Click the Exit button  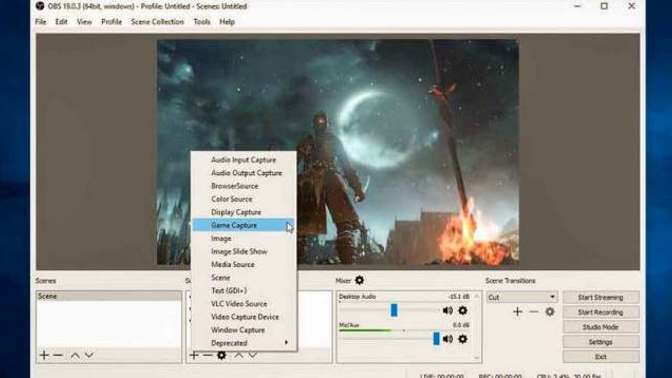601,357
